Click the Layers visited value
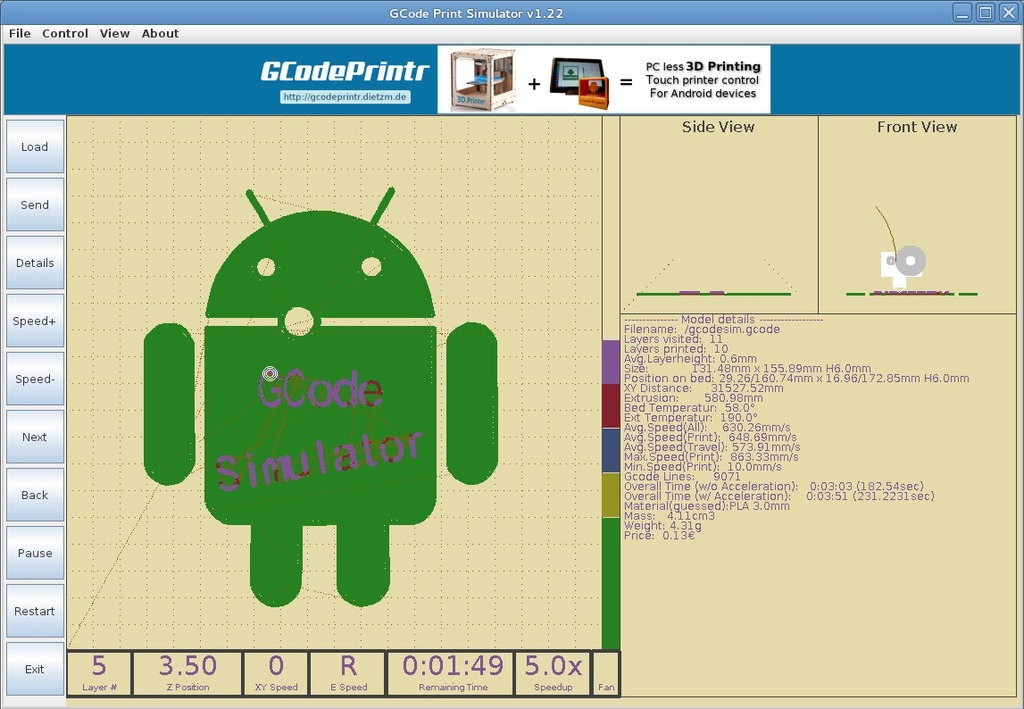 click(x=716, y=339)
